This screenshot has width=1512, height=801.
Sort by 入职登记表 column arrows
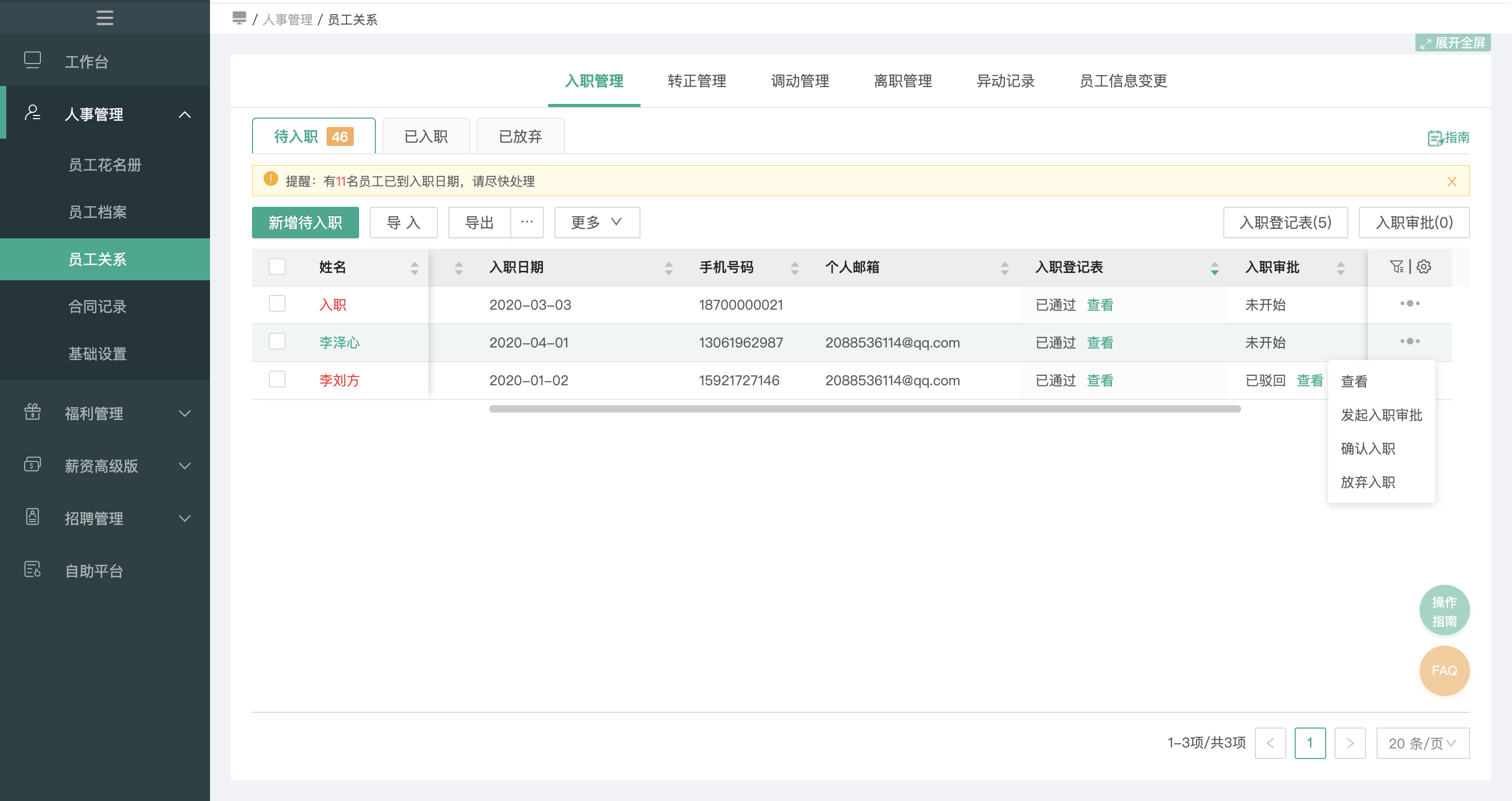pyautogui.click(x=1214, y=268)
